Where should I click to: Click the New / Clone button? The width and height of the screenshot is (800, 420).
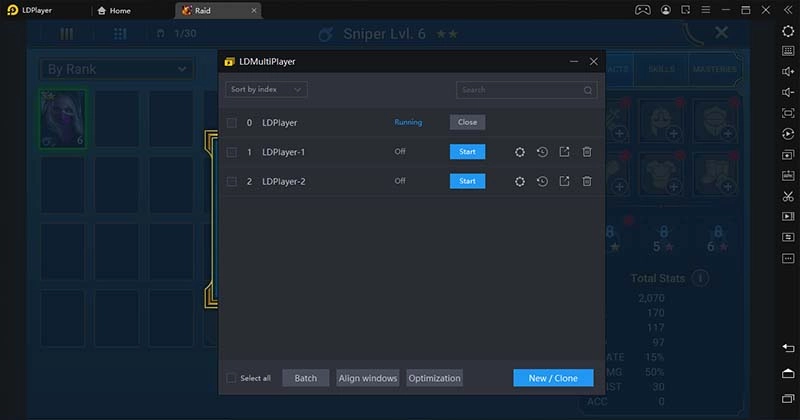[x=553, y=378]
